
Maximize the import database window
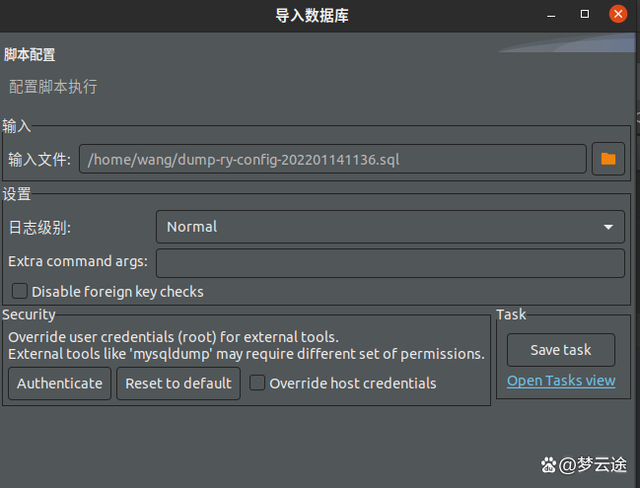(x=584, y=14)
